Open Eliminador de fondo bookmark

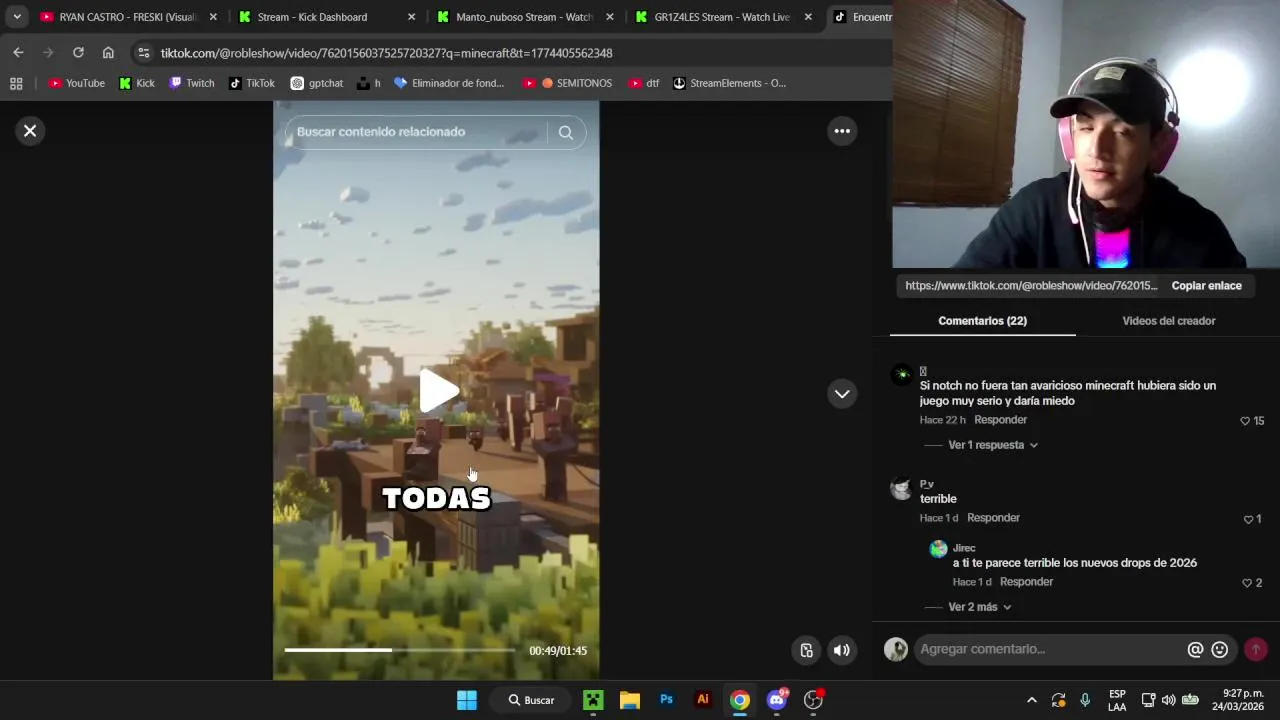click(x=449, y=83)
